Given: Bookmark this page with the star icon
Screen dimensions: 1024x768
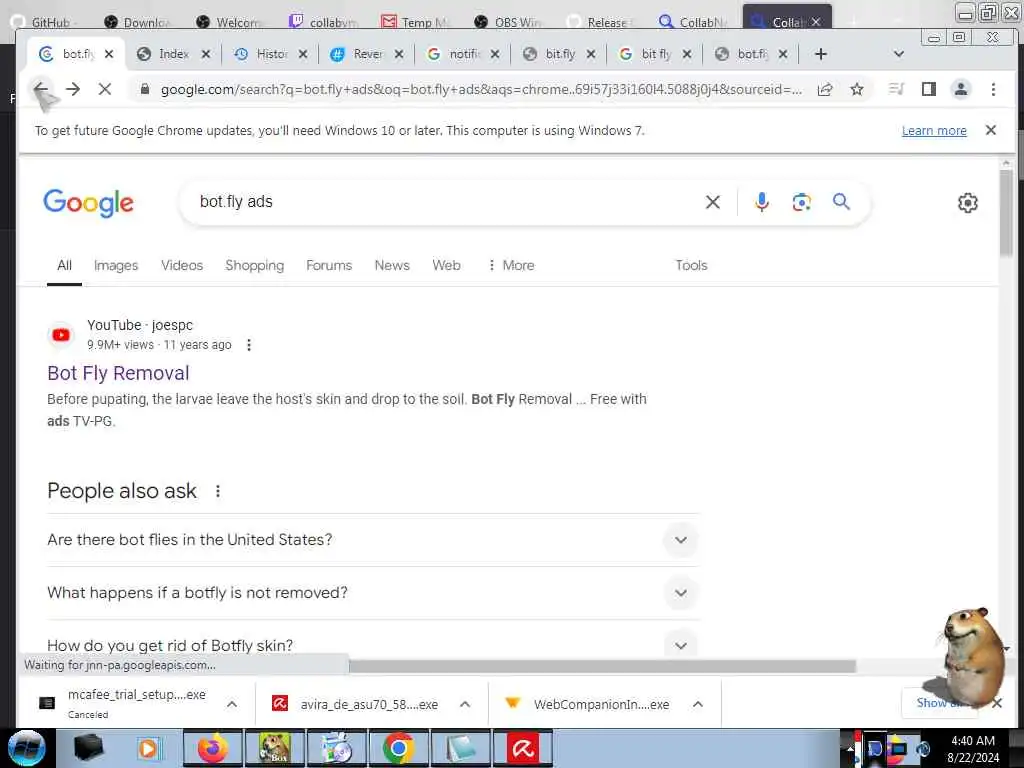Looking at the screenshot, I should [x=857, y=89].
